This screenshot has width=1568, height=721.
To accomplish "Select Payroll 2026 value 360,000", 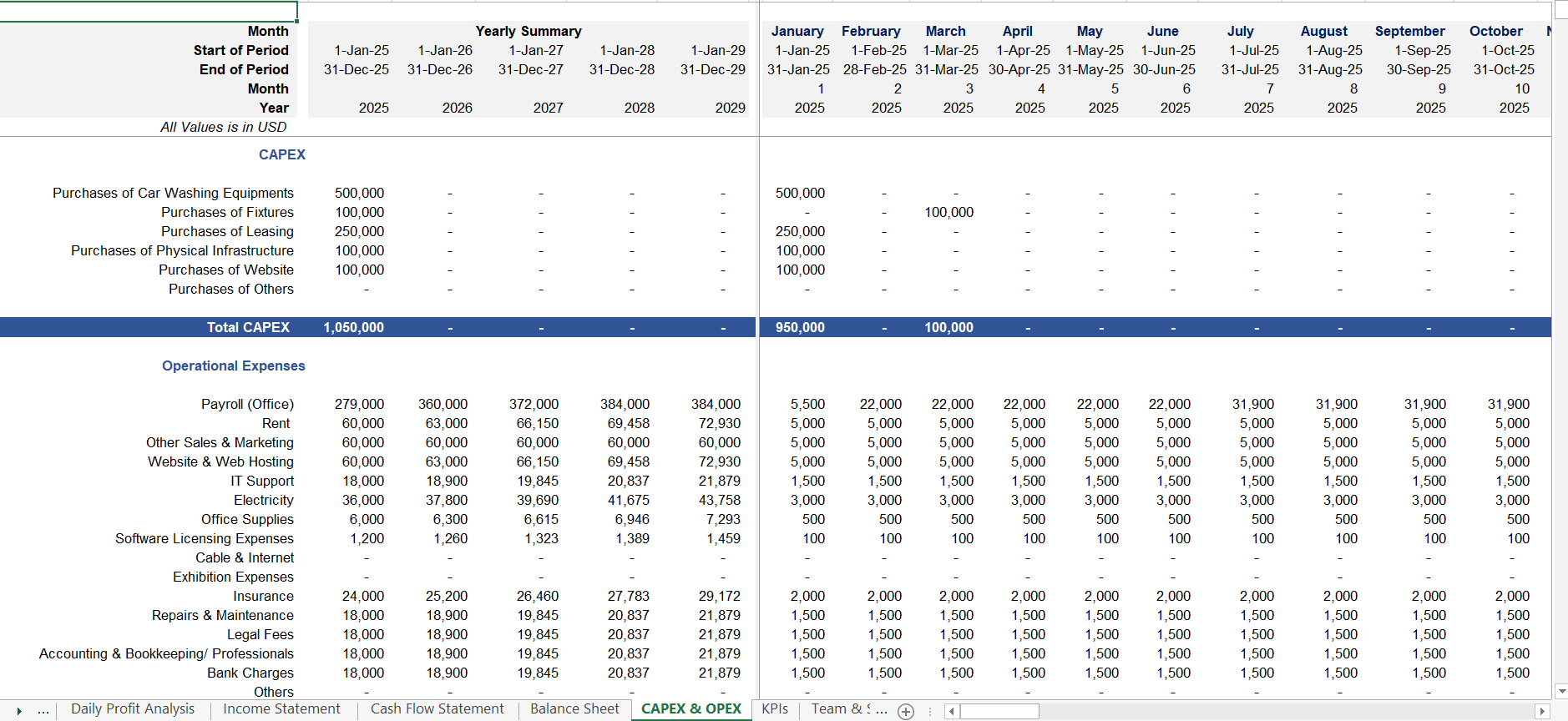I will [x=443, y=404].
